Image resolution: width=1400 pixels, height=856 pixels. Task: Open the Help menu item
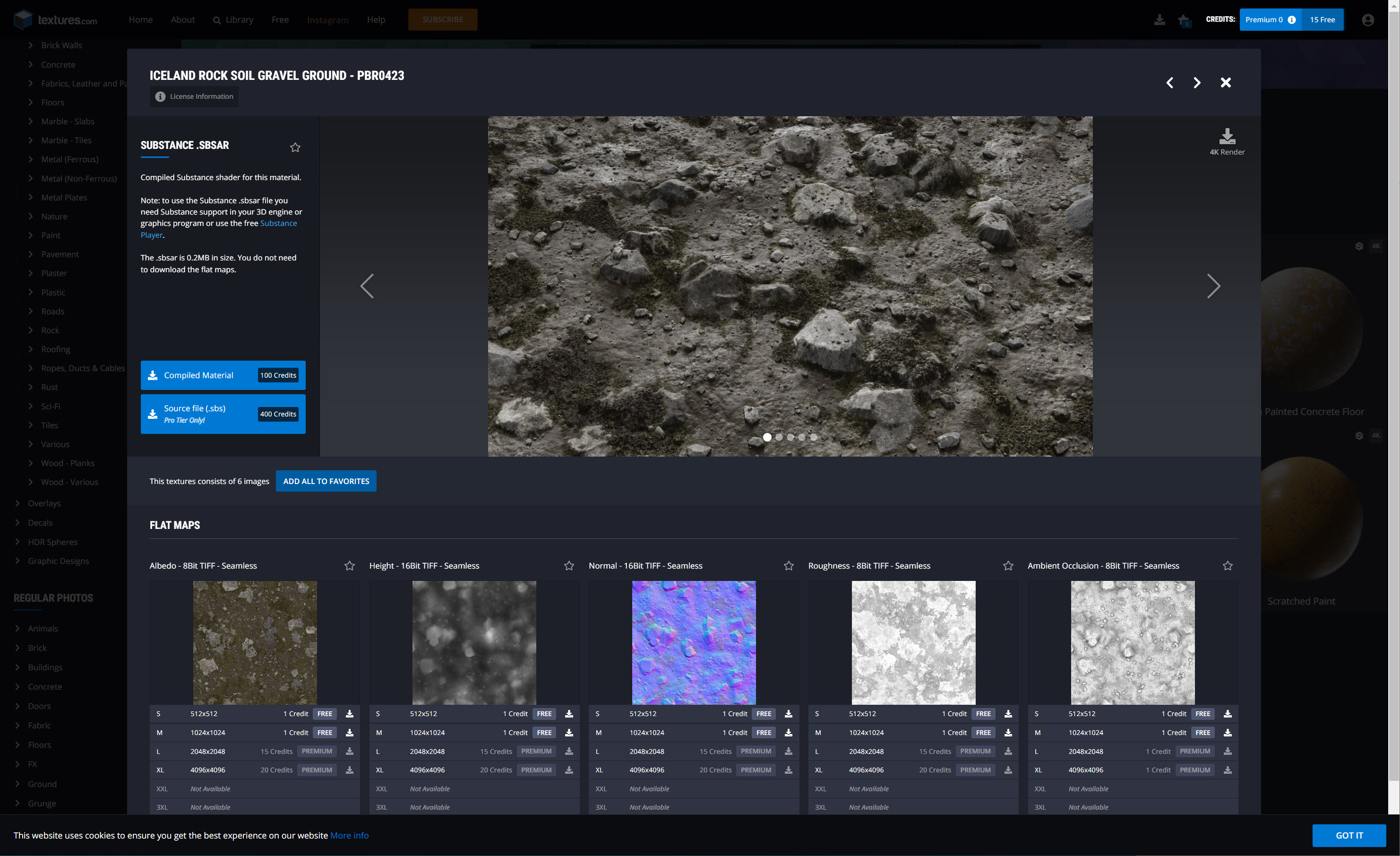click(376, 20)
